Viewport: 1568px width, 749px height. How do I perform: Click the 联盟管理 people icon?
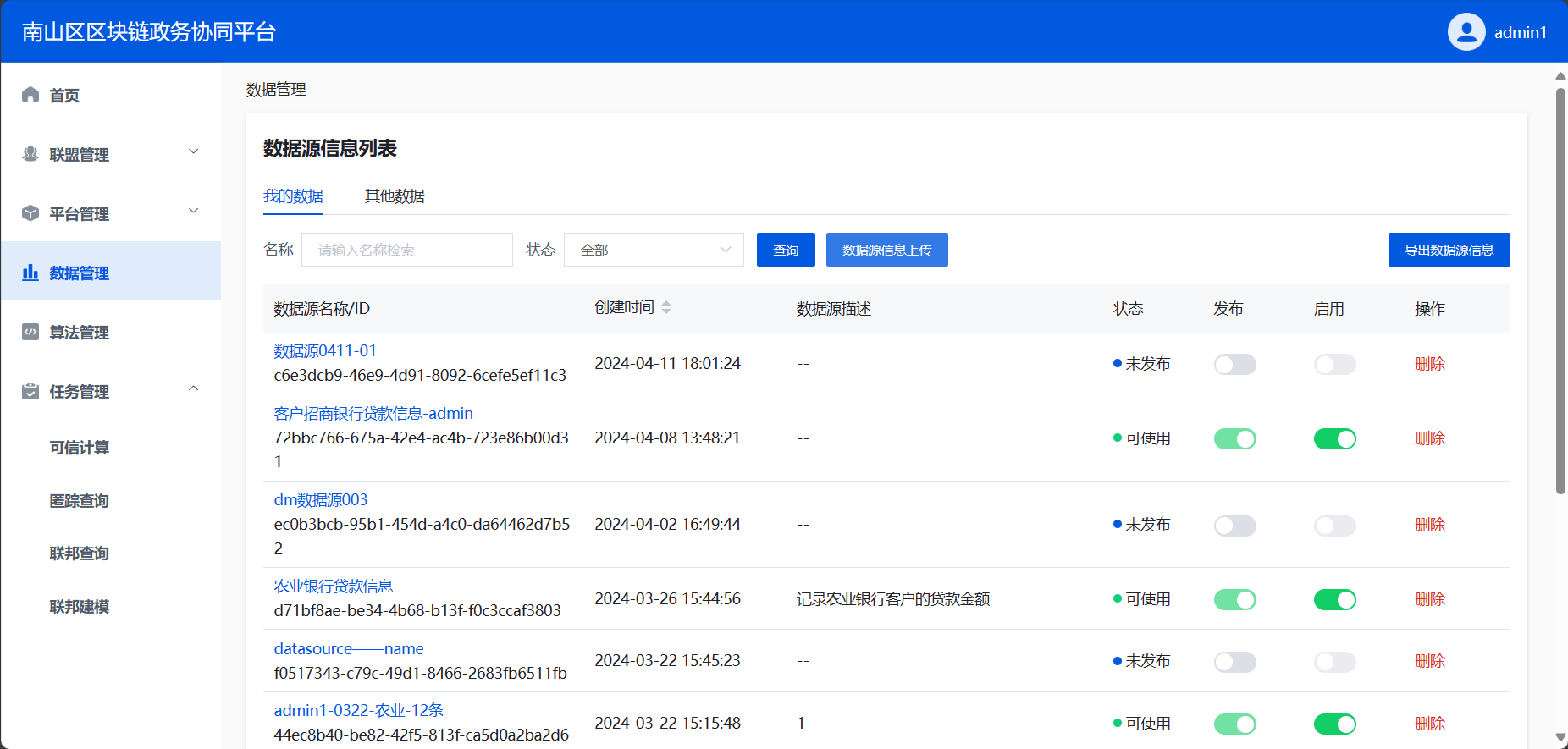[x=30, y=153]
